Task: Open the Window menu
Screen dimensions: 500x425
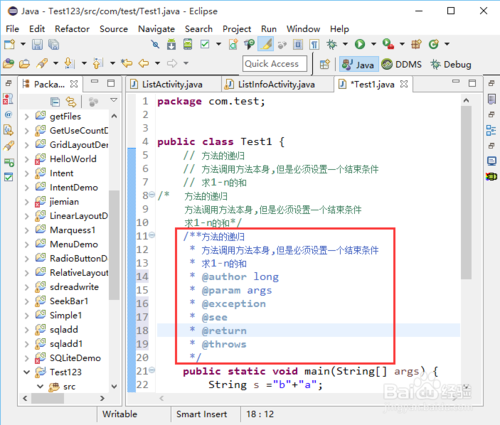Action: point(303,29)
